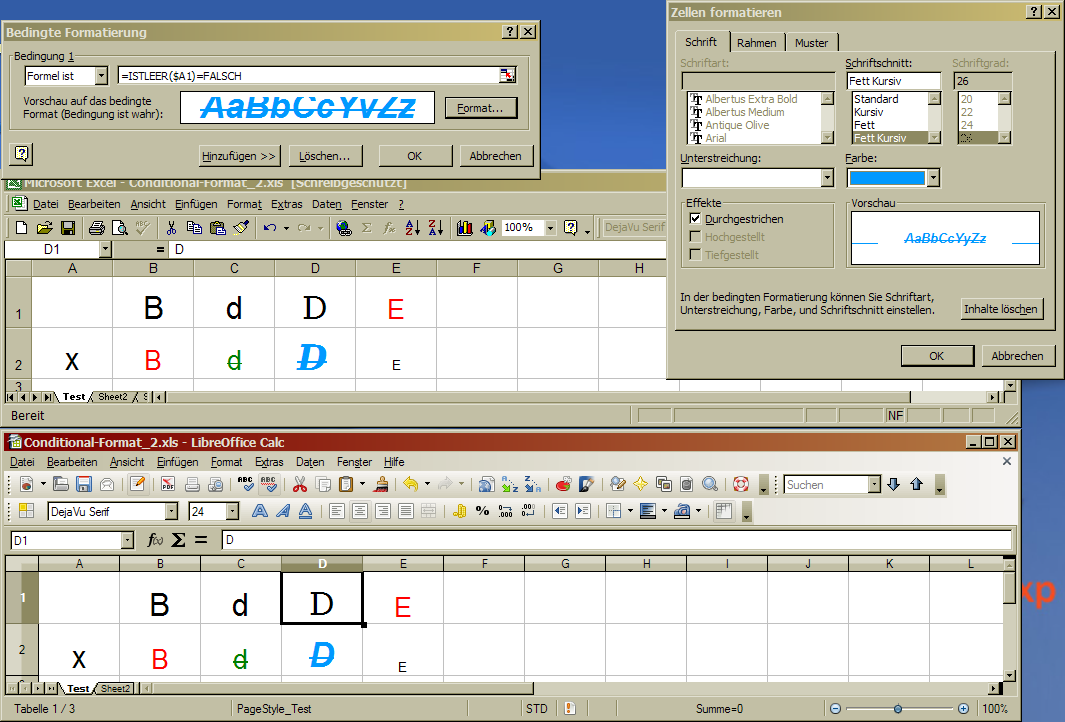Click the Save icon in LibreOffice toolbar
Image resolution: width=1065 pixels, height=722 pixels.
(84, 485)
